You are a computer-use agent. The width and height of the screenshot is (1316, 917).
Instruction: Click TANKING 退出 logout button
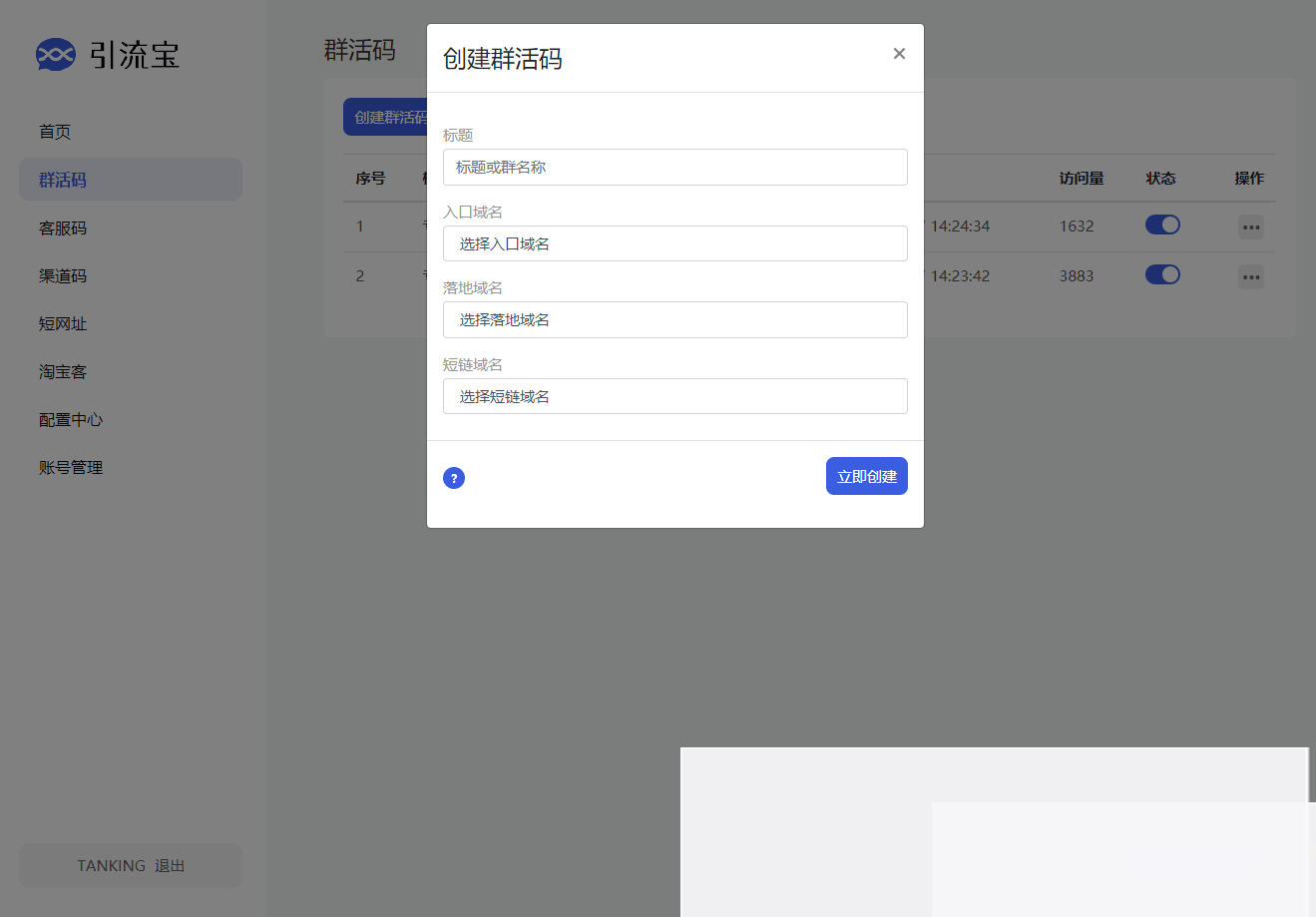point(131,865)
